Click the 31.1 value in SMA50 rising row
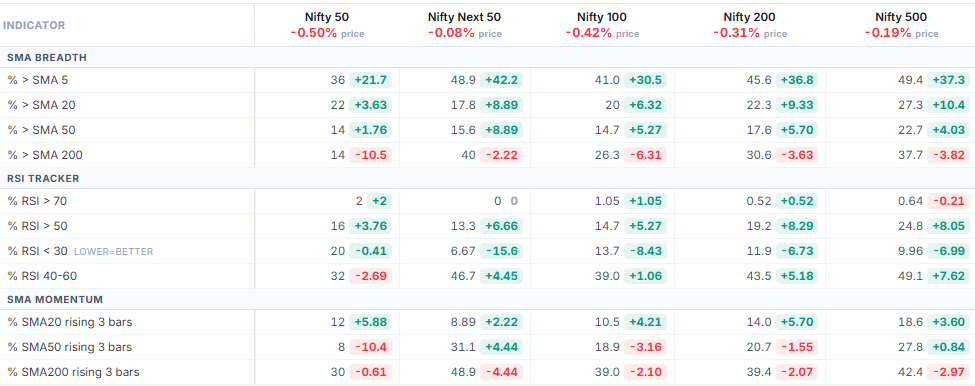This screenshot has width=975, height=386. (463, 347)
